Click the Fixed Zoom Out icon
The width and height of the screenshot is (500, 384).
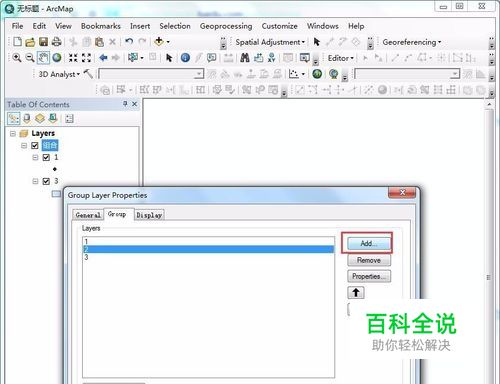tap(86, 58)
